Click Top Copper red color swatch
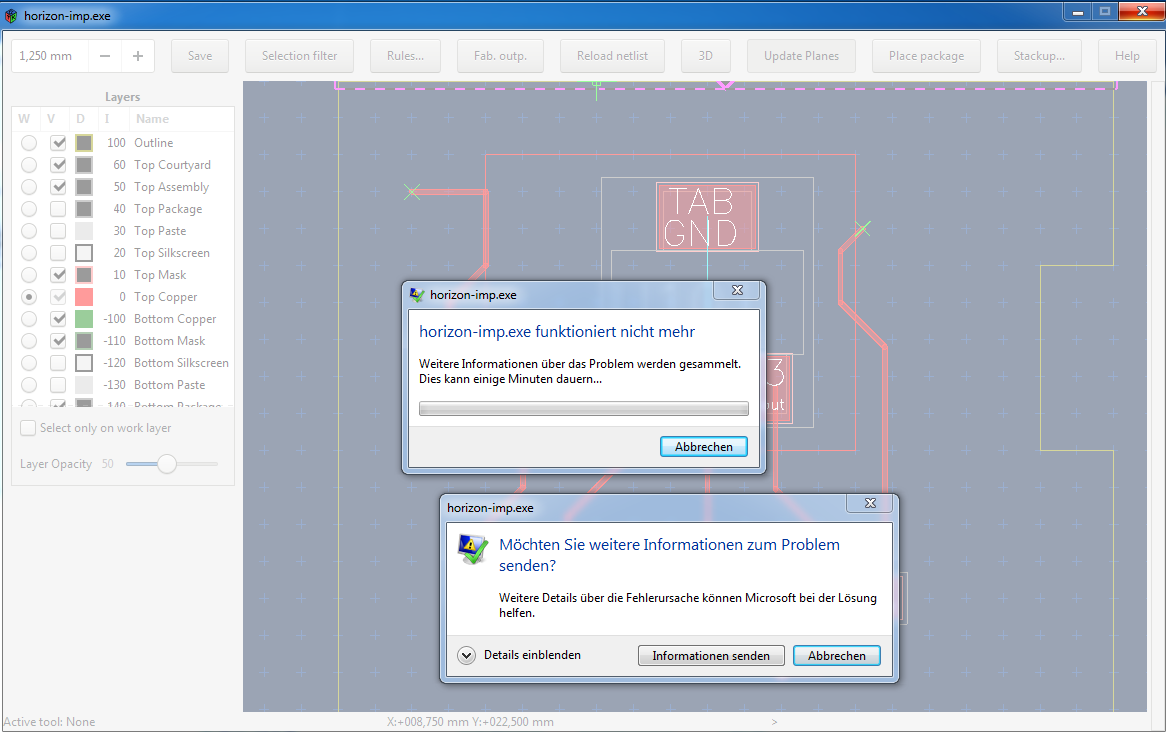 pos(84,297)
